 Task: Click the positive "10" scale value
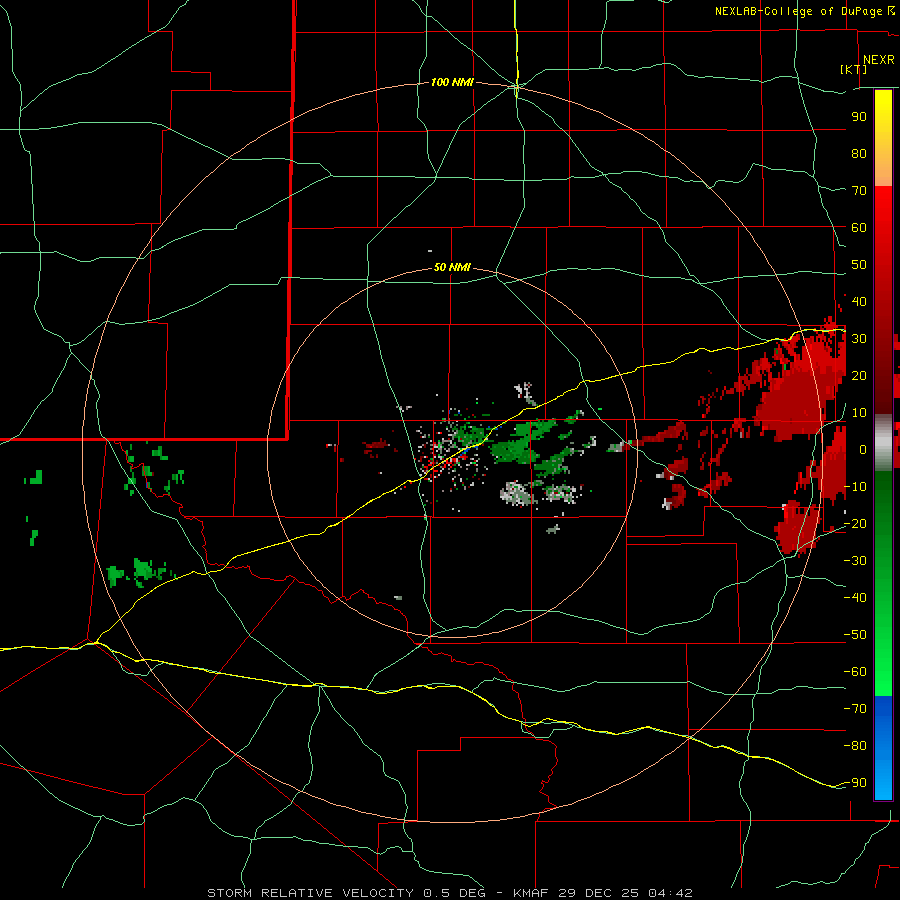point(859,413)
